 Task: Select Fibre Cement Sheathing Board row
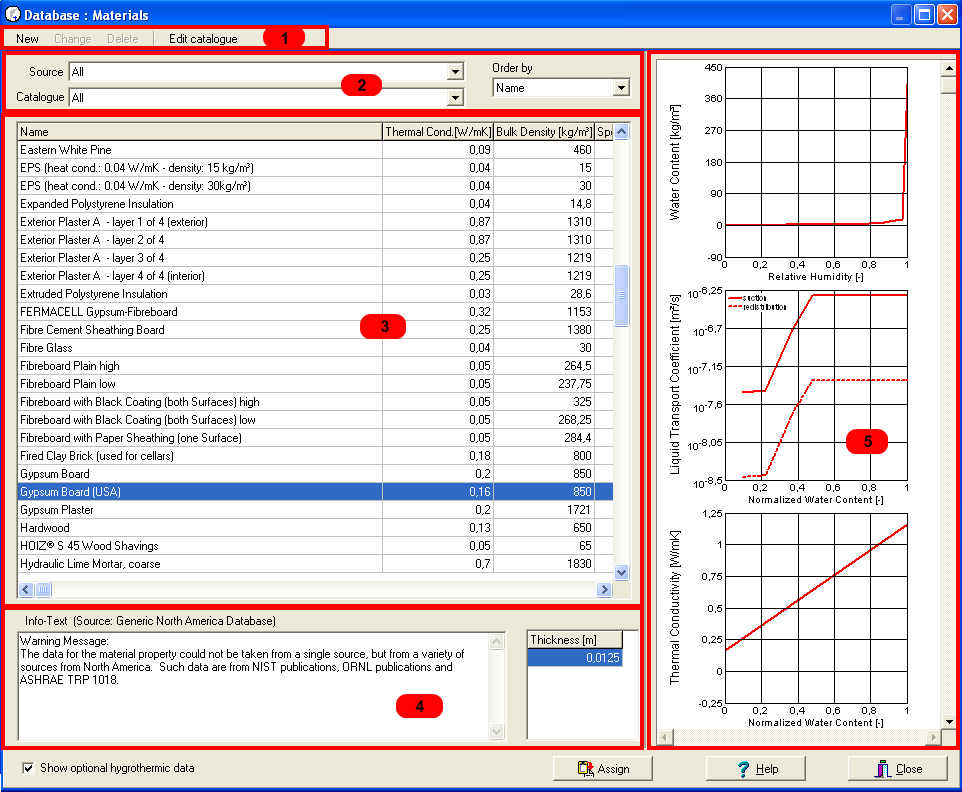point(315,330)
